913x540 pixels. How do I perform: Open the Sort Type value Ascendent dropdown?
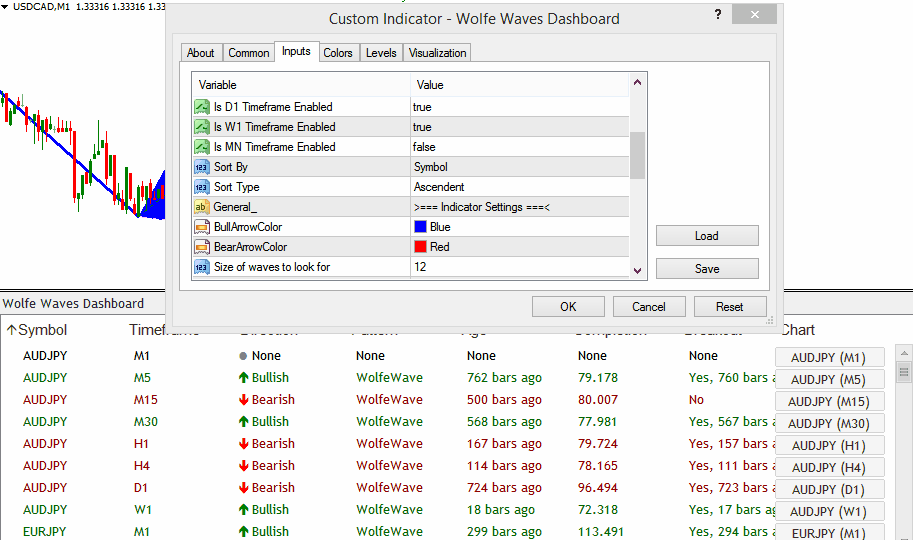pos(519,187)
